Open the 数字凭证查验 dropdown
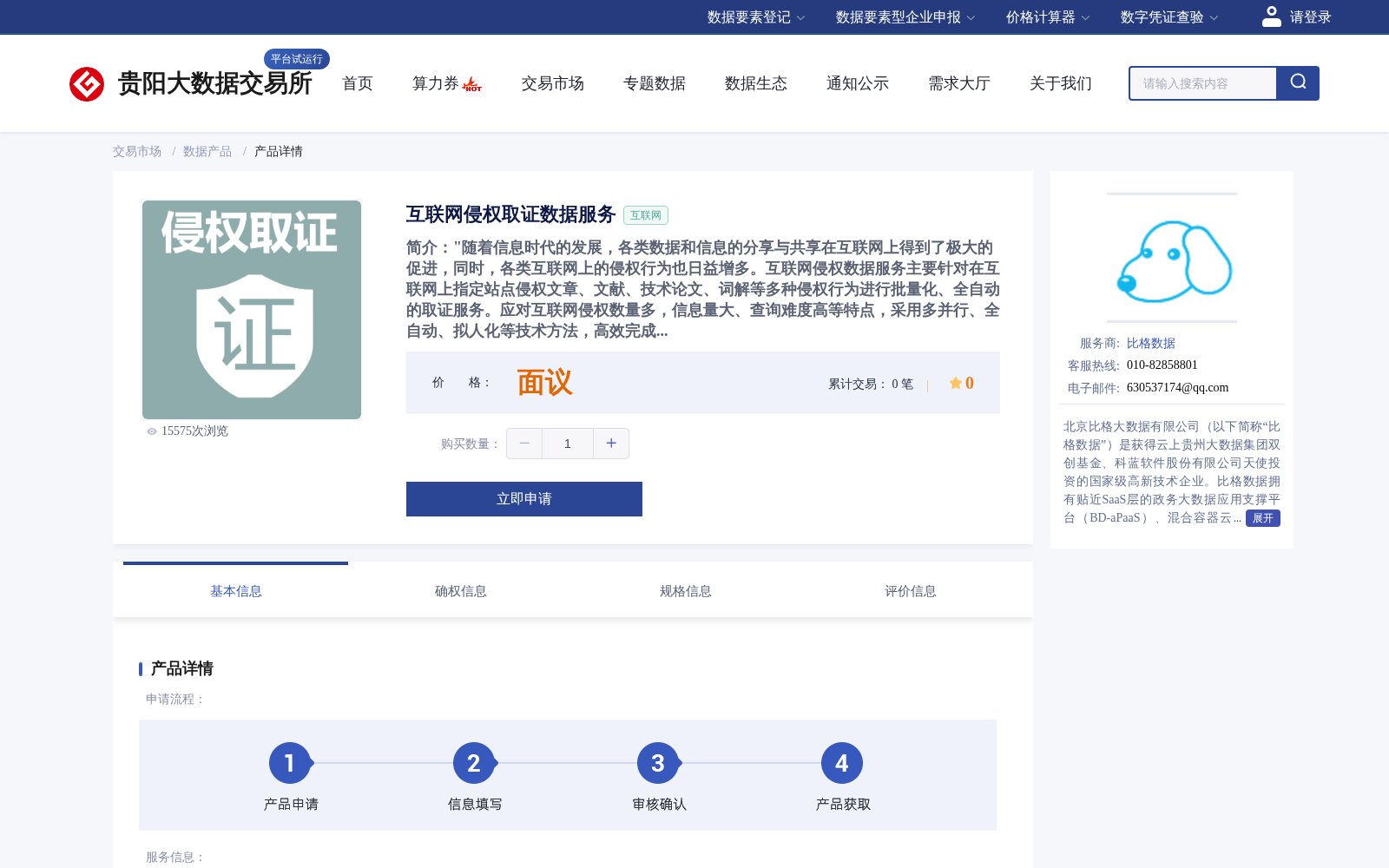Image resolution: width=1389 pixels, height=868 pixels. tap(1169, 17)
